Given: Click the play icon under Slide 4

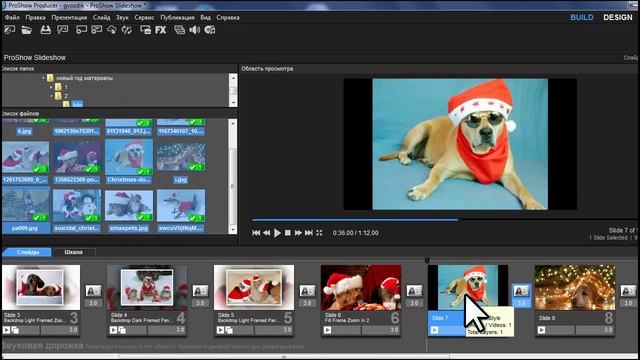Looking at the screenshot, I should (x=113, y=330).
